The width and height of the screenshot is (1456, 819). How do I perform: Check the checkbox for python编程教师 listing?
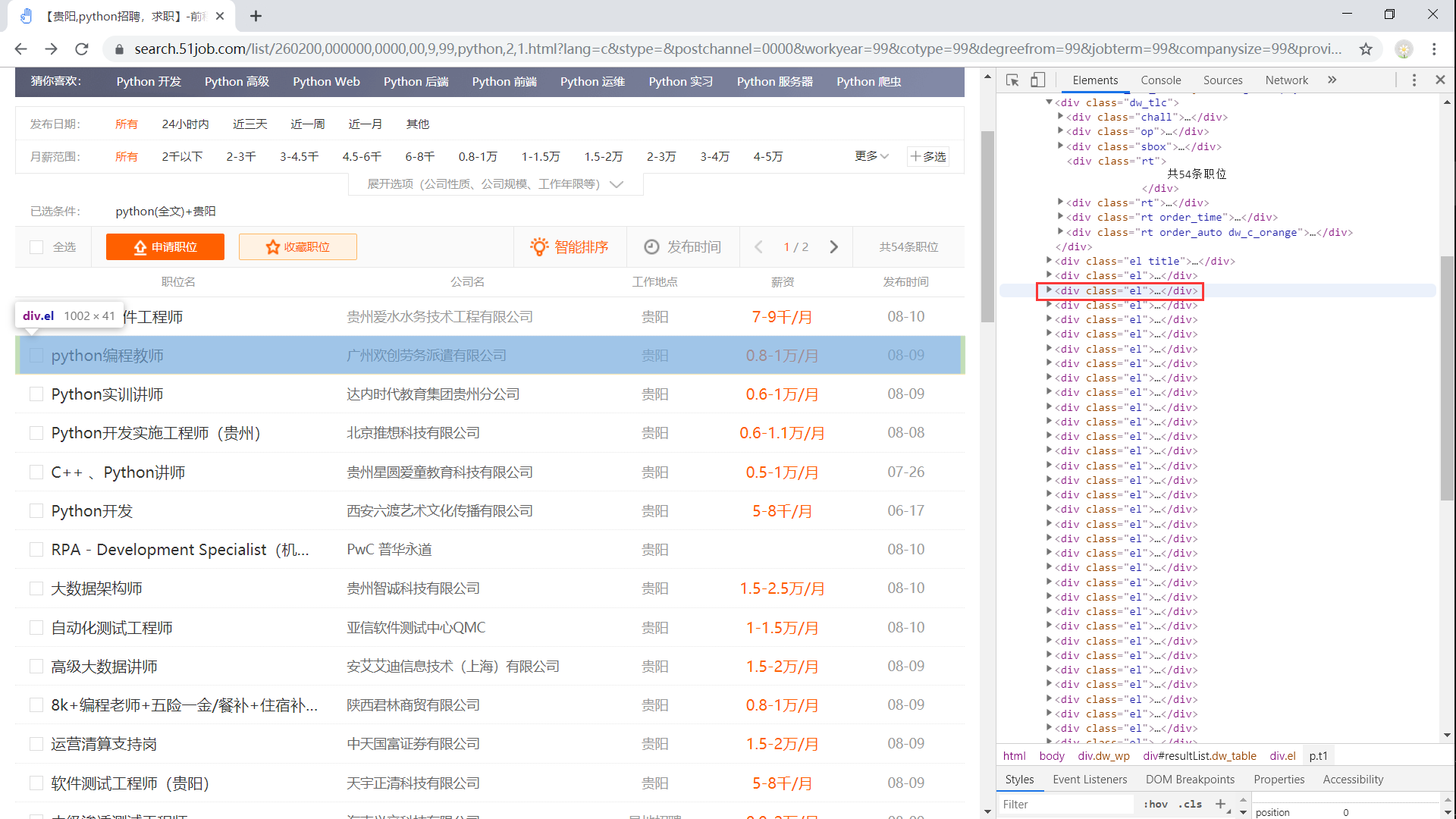click(36, 354)
